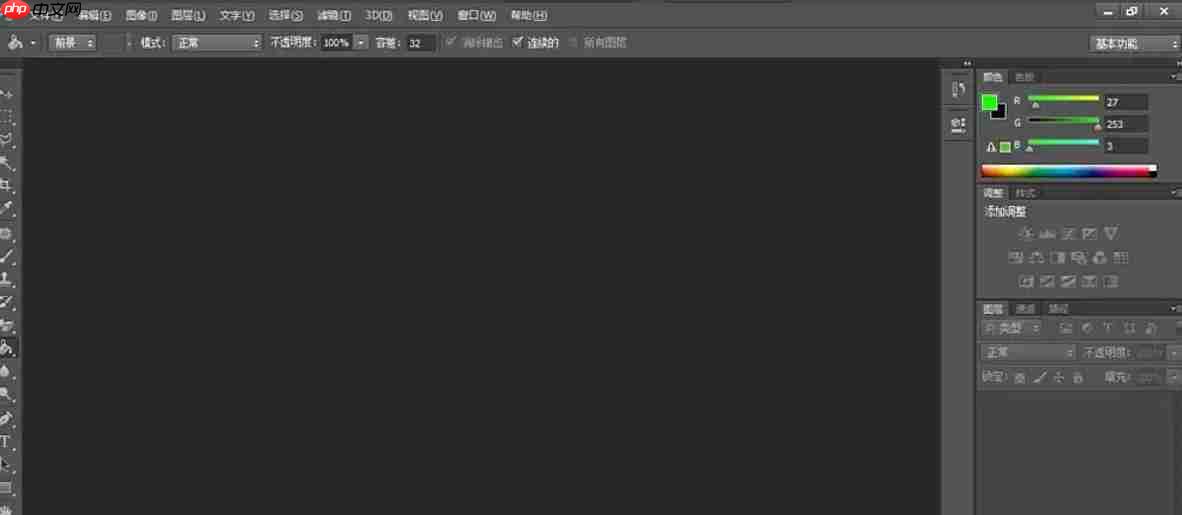This screenshot has width=1182, height=515.
Task: Add an Exposure adjustment
Action: pyautogui.click(x=1089, y=234)
